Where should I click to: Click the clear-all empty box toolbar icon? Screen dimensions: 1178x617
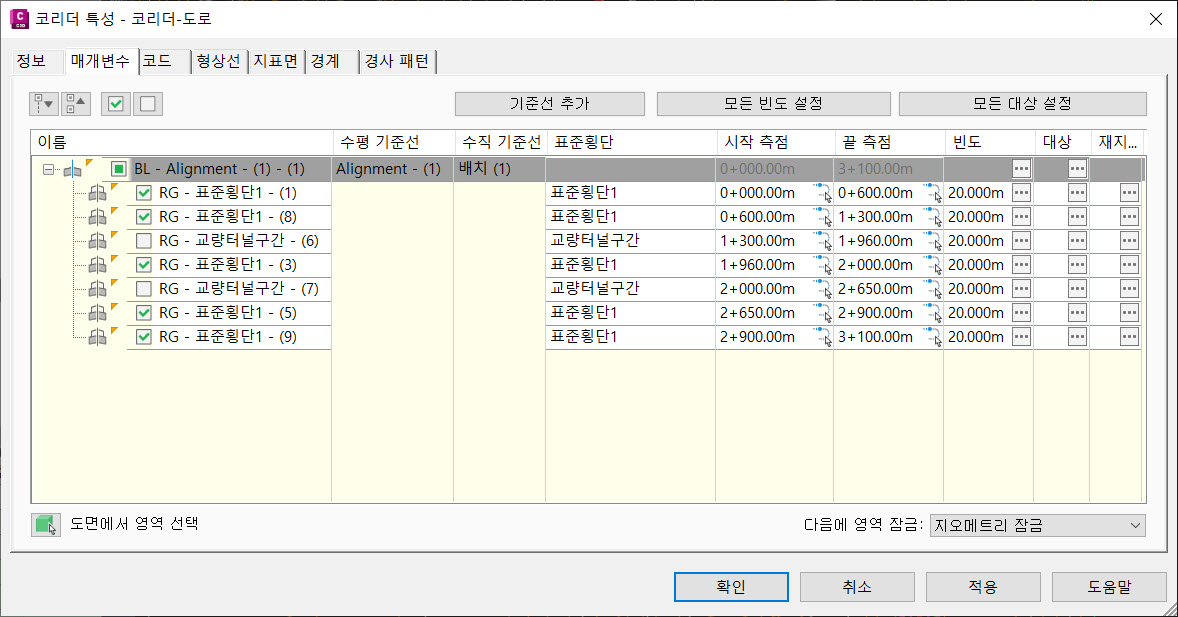coord(147,104)
